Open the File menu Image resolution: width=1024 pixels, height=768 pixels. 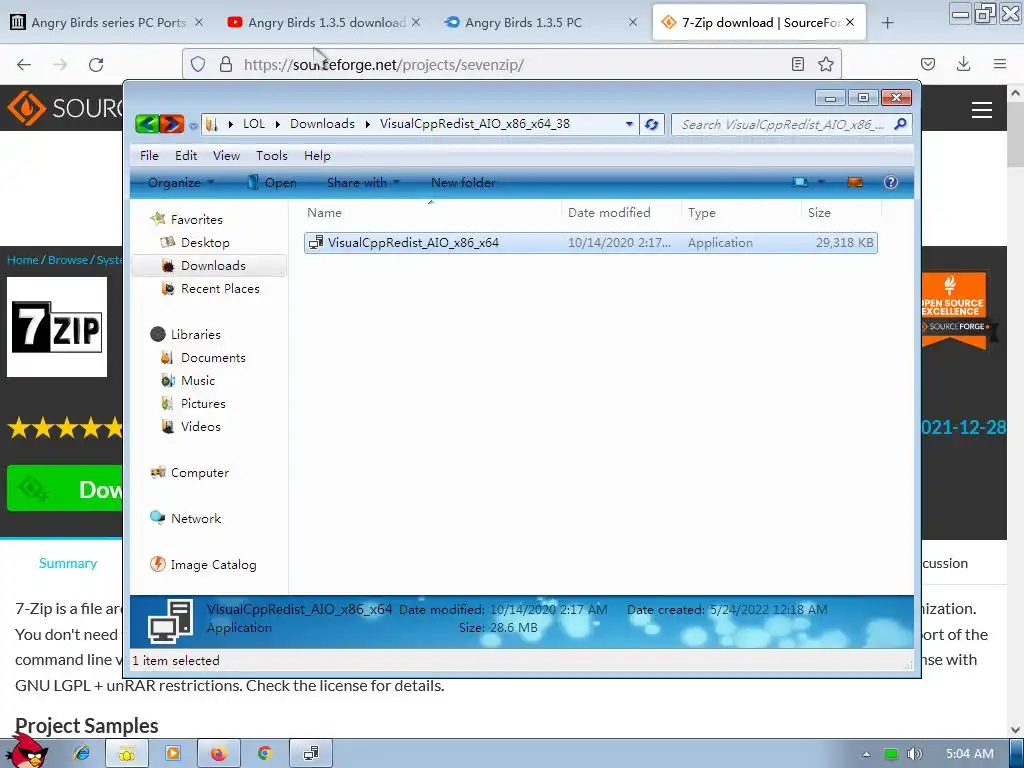(149, 155)
